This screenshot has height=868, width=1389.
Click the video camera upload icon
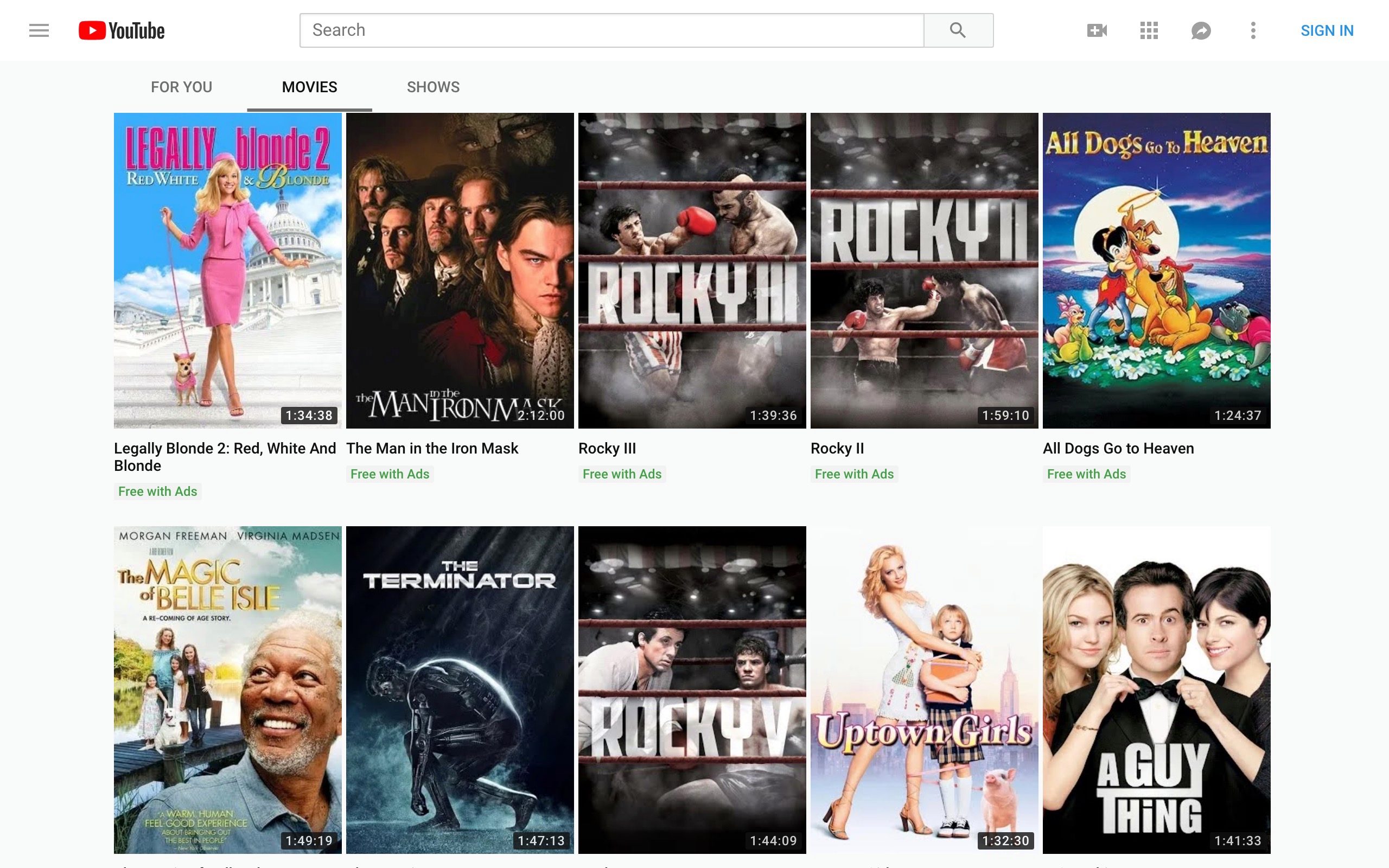pyautogui.click(x=1097, y=30)
